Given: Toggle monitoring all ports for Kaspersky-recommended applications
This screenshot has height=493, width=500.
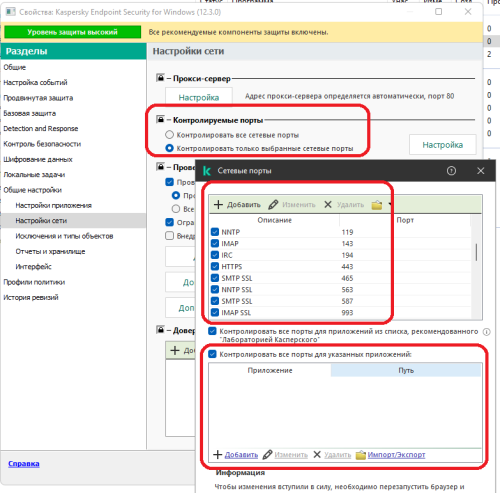Looking at the screenshot, I should point(212,331).
